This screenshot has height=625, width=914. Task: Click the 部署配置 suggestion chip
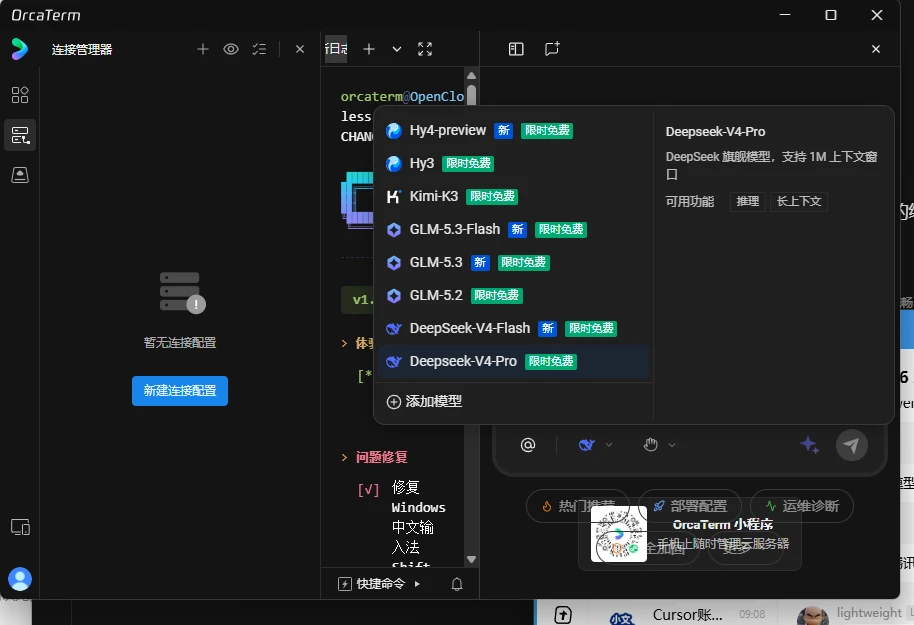[690, 506]
